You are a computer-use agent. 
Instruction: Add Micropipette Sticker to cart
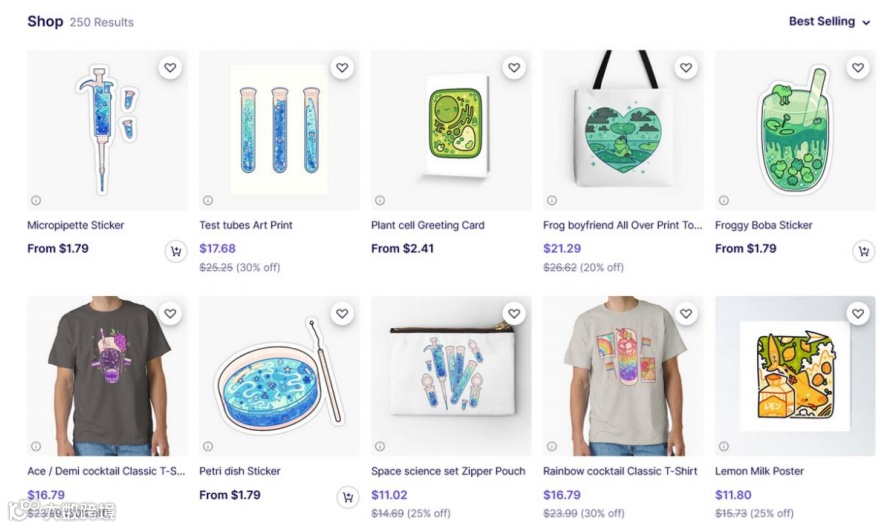click(176, 251)
